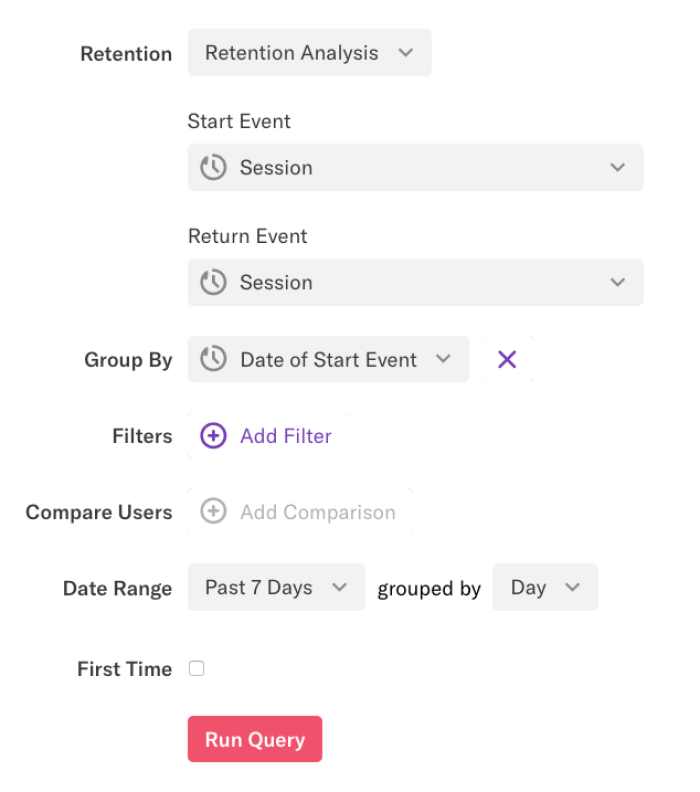Click the Add Filter link text
Image resolution: width=700 pixels, height=792 pixels.
tap(286, 436)
